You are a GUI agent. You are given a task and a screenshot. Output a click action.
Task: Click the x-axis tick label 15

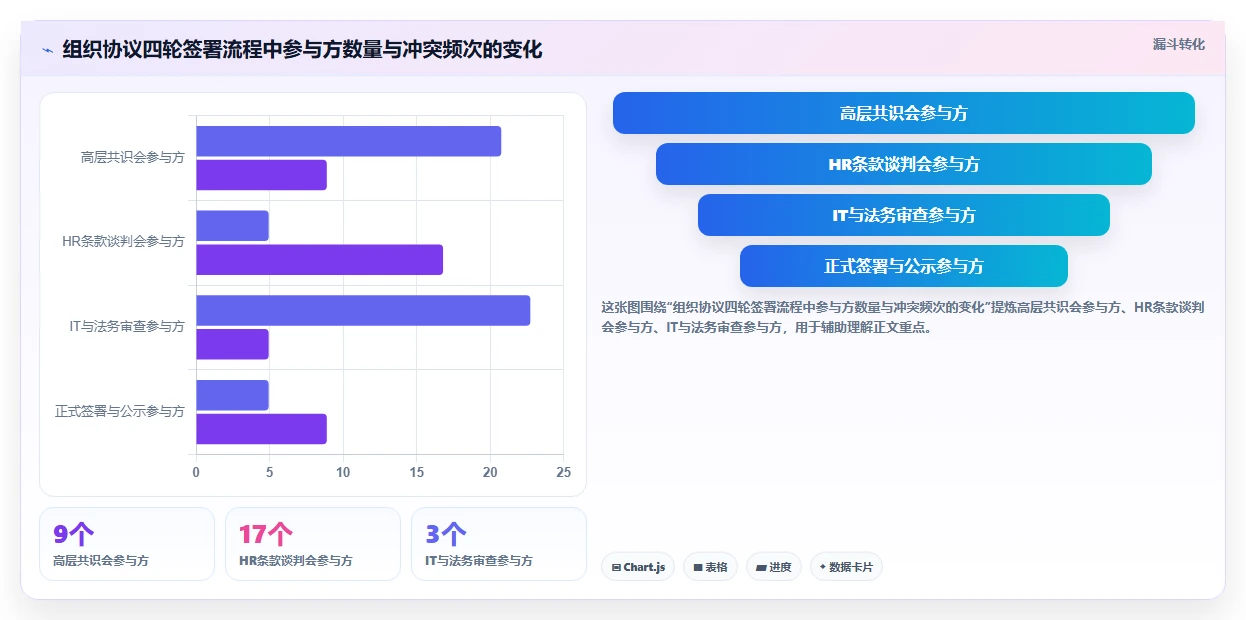(416, 472)
